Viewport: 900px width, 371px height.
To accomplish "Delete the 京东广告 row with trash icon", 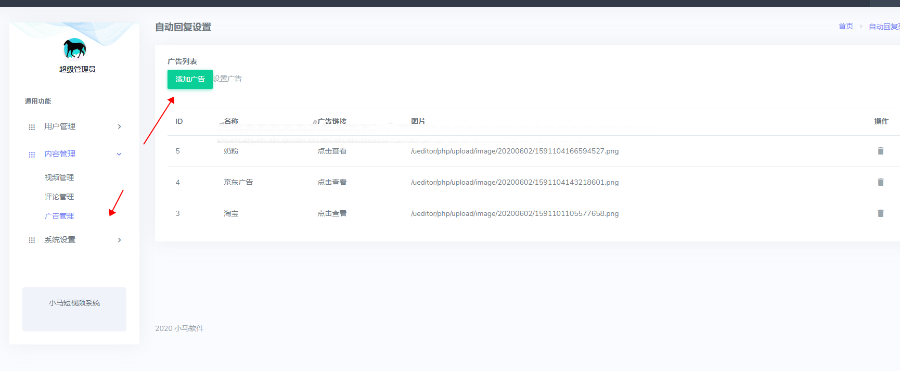I will [880, 182].
